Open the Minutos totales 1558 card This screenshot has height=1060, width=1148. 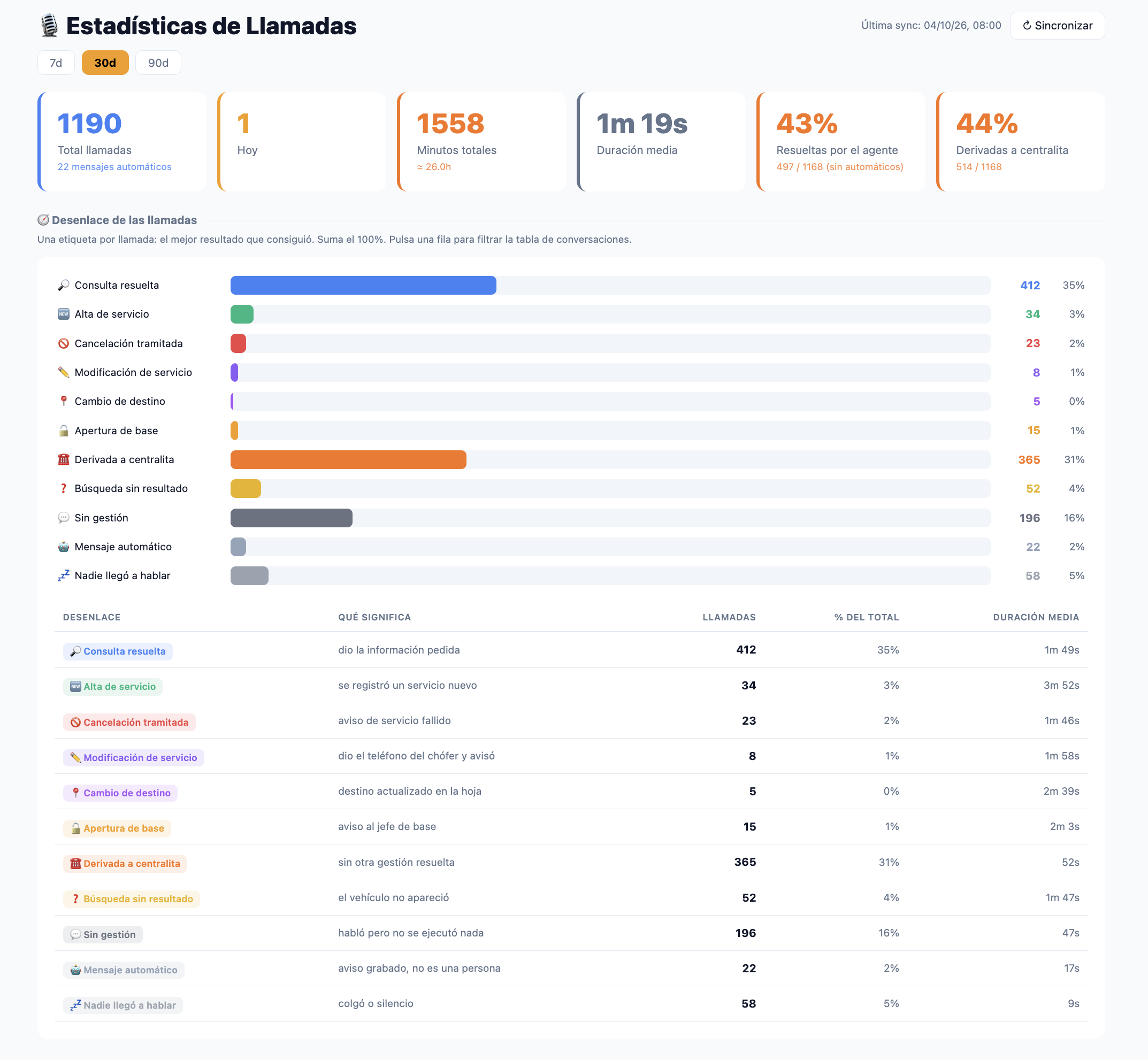click(x=481, y=142)
